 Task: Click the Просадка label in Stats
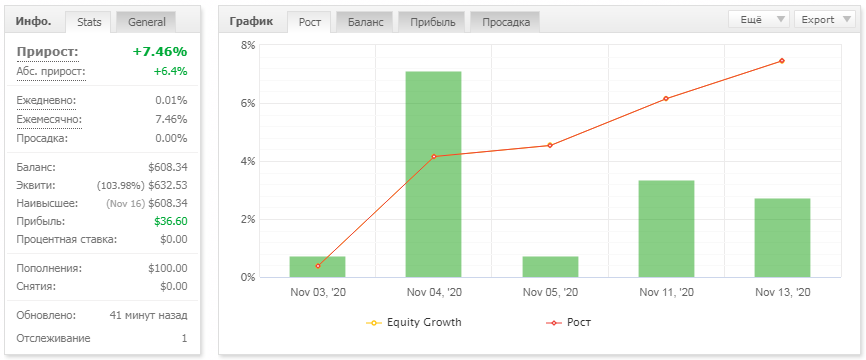(x=42, y=138)
